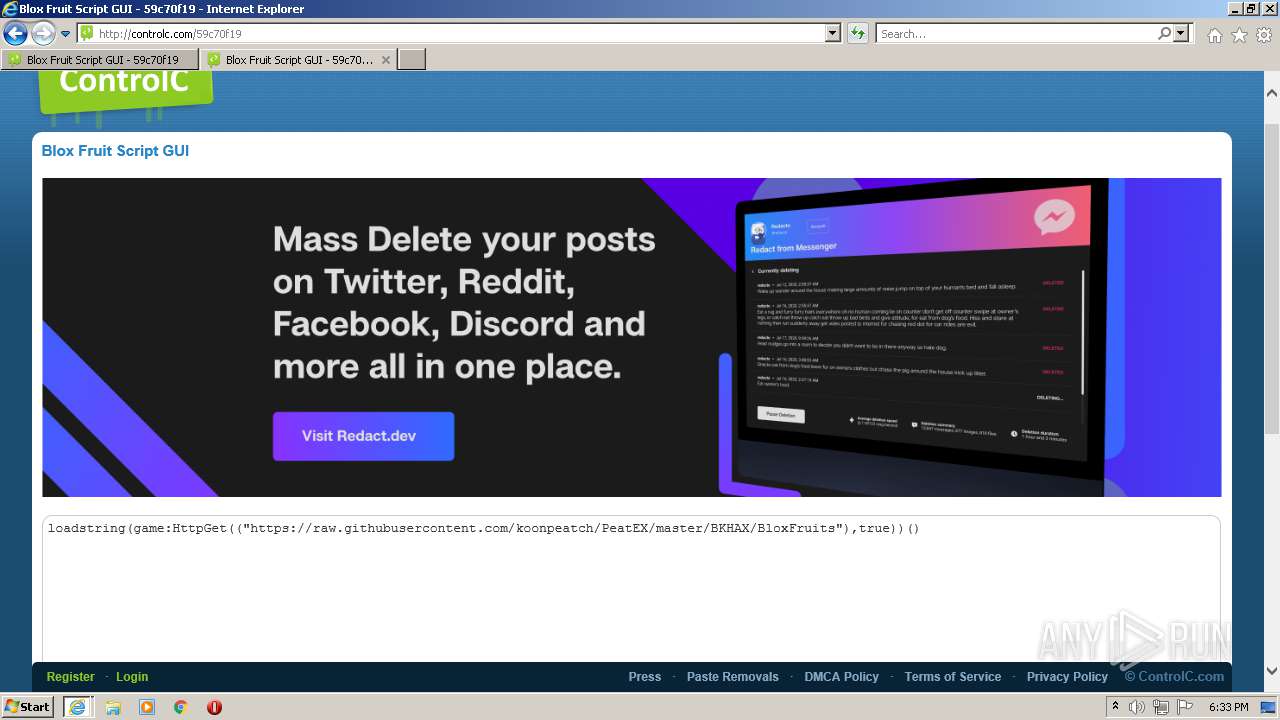Open the Login link

click(132, 677)
